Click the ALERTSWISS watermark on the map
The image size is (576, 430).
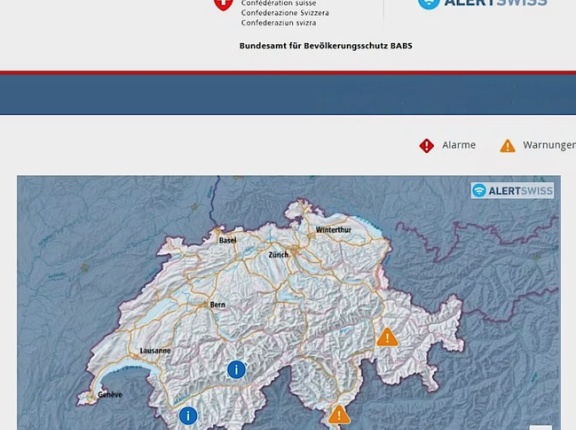pos(512,191)
